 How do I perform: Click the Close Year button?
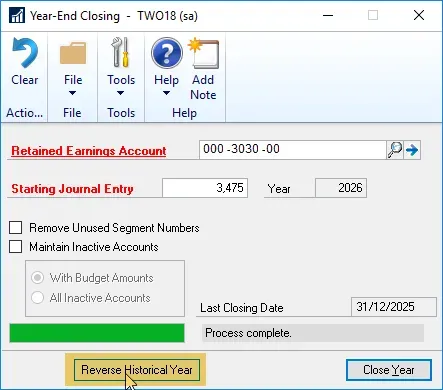pyautogui.click(x=389, y=370)
